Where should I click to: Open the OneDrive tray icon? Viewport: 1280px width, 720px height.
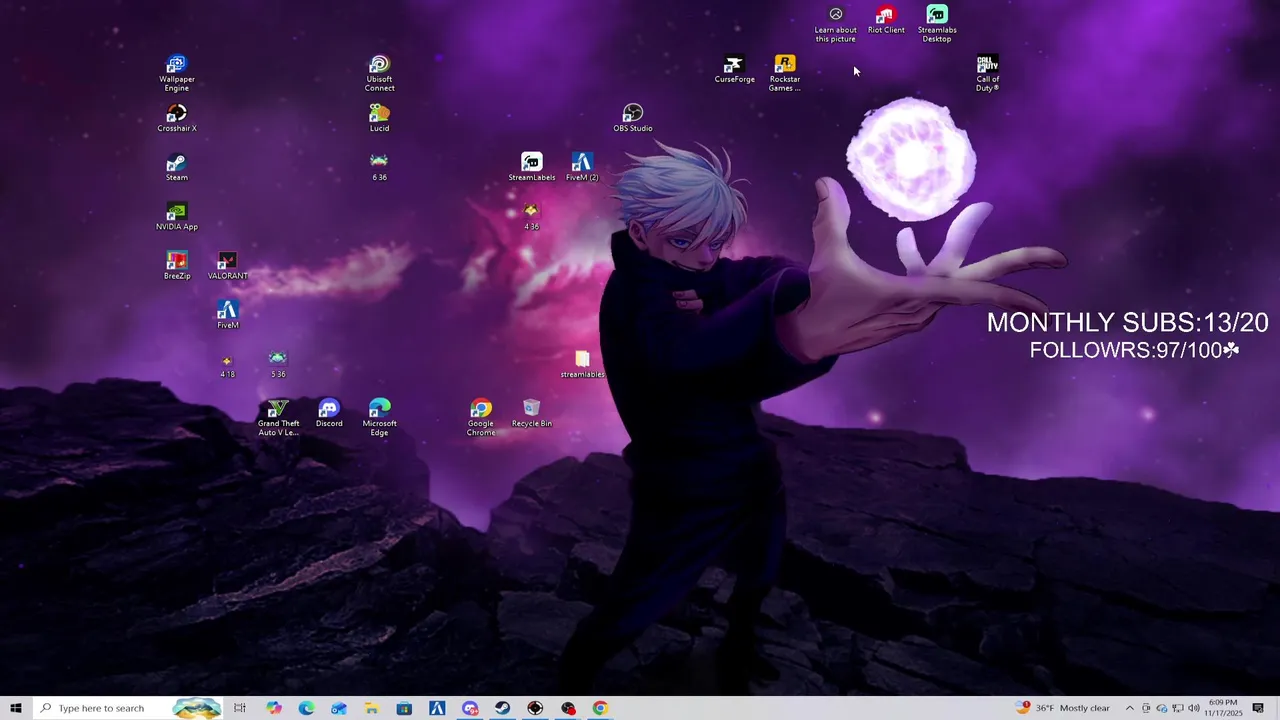1162,708
